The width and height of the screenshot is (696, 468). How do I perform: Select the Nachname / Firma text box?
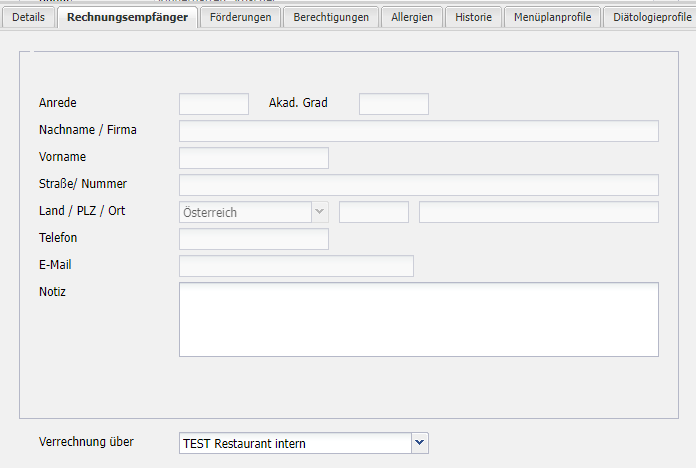tap(418, 131)
